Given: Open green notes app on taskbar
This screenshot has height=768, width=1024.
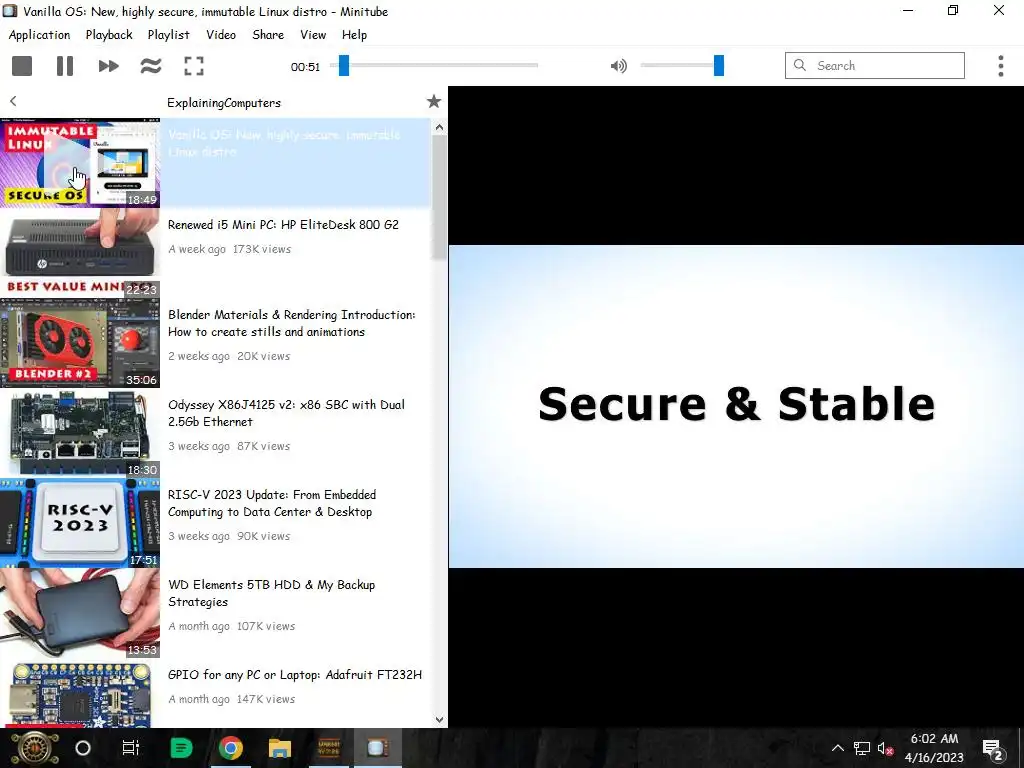Looking at the screenshot, I should (x=181, y=748).
